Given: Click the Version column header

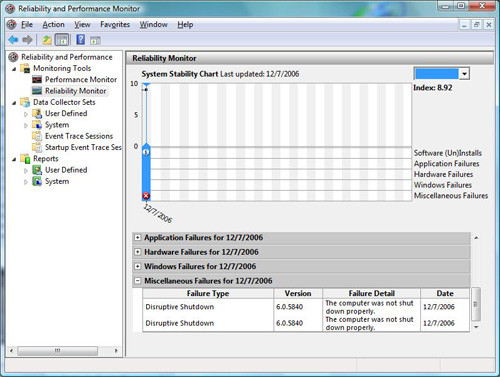Looking at the screenshot, I should pyautogui.click(x=298, y=293).
